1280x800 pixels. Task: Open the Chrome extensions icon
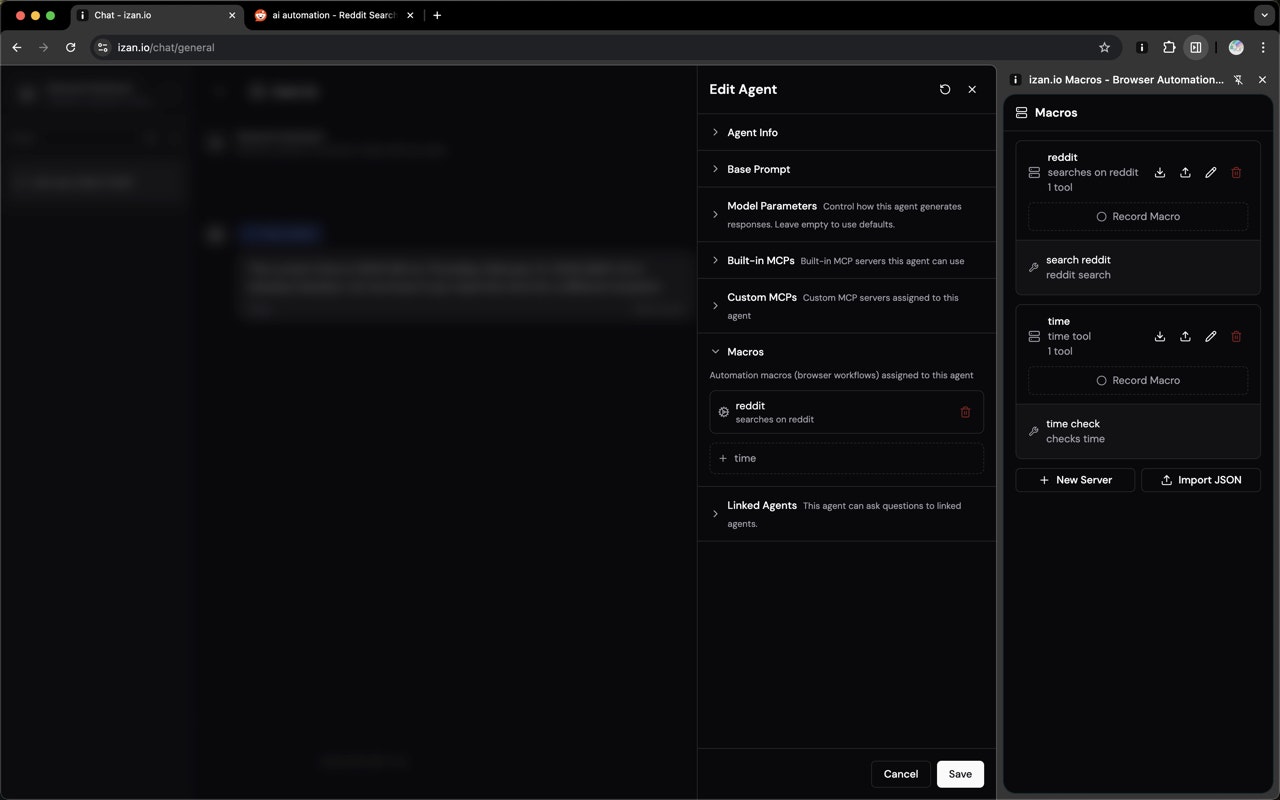pyautogui.click(x=1168, y=47)
